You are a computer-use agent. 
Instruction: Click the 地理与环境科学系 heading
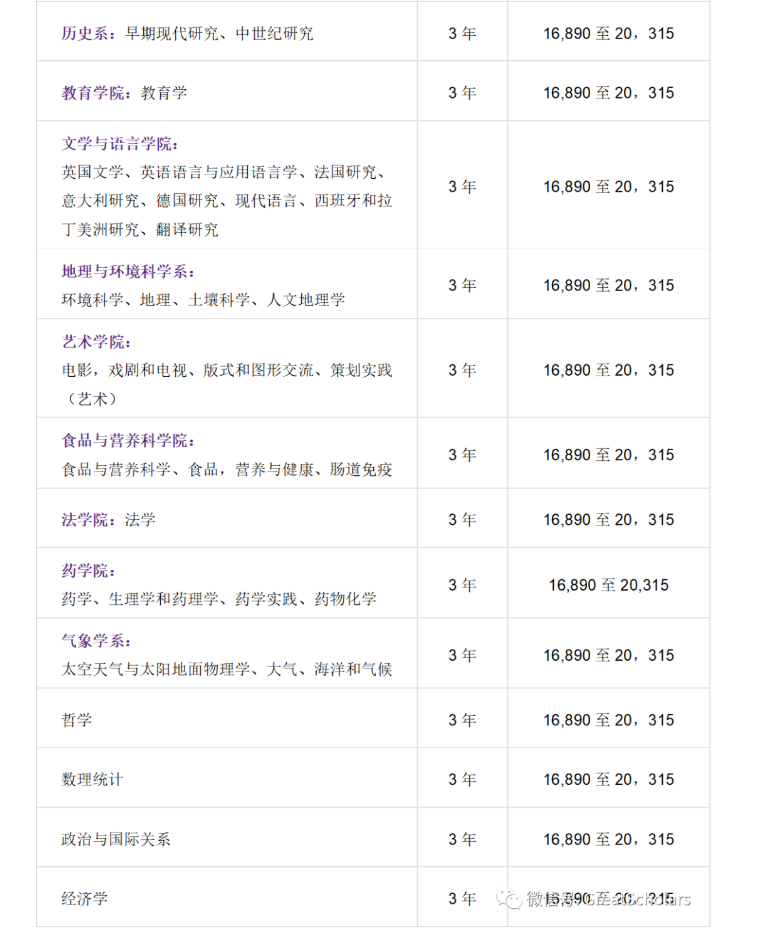click(x=128, y=272)
